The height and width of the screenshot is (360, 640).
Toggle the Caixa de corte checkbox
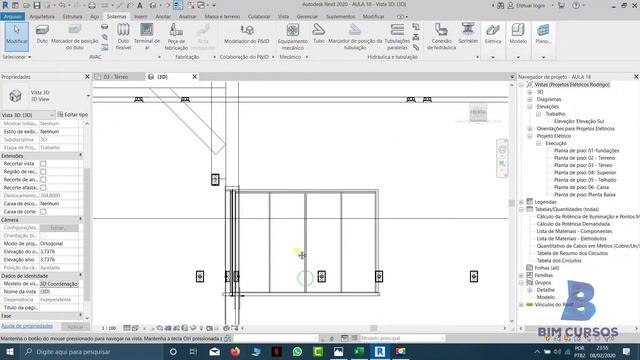click(x=43, y=212)
